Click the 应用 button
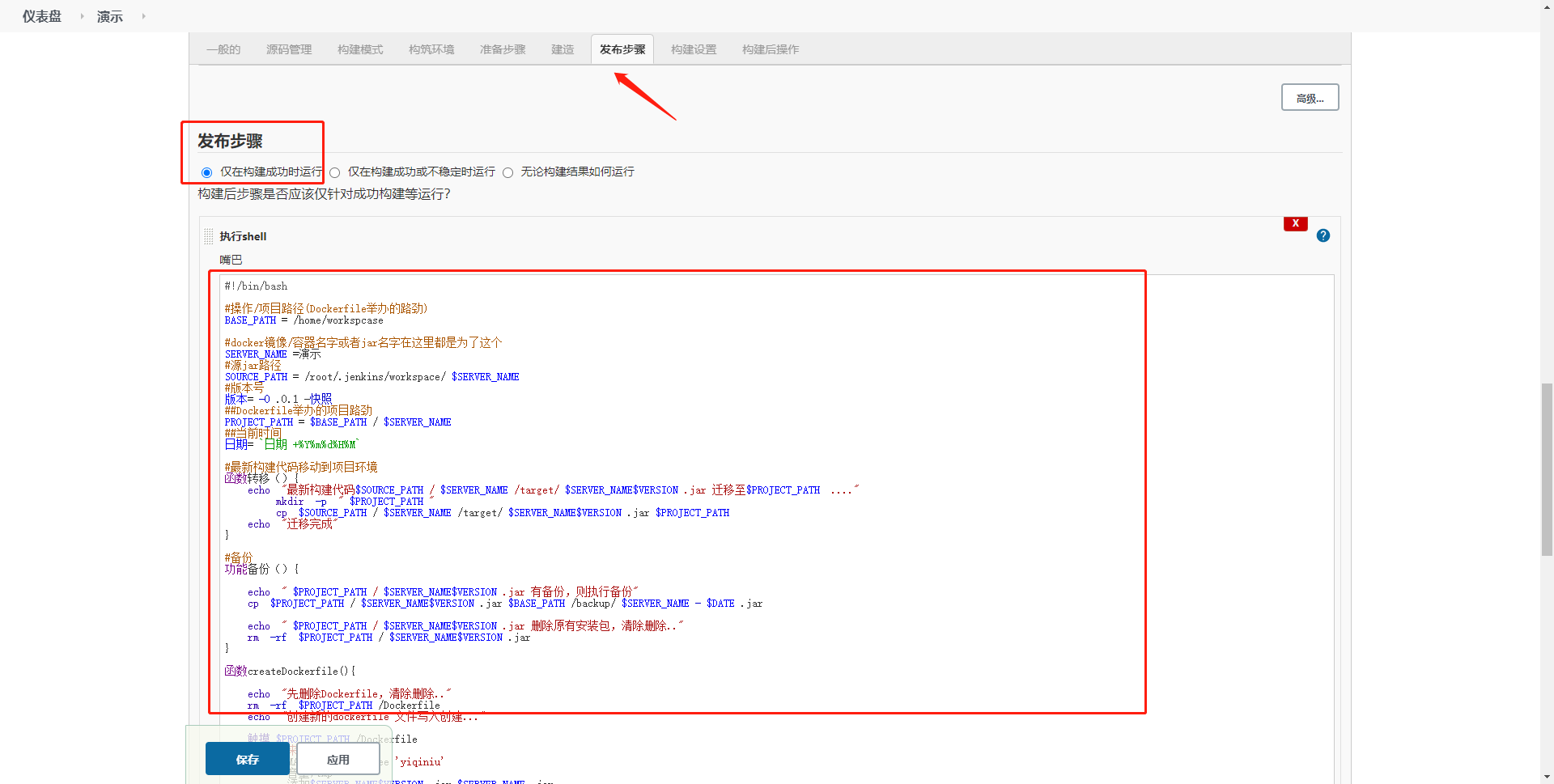 tap(338, 759)
